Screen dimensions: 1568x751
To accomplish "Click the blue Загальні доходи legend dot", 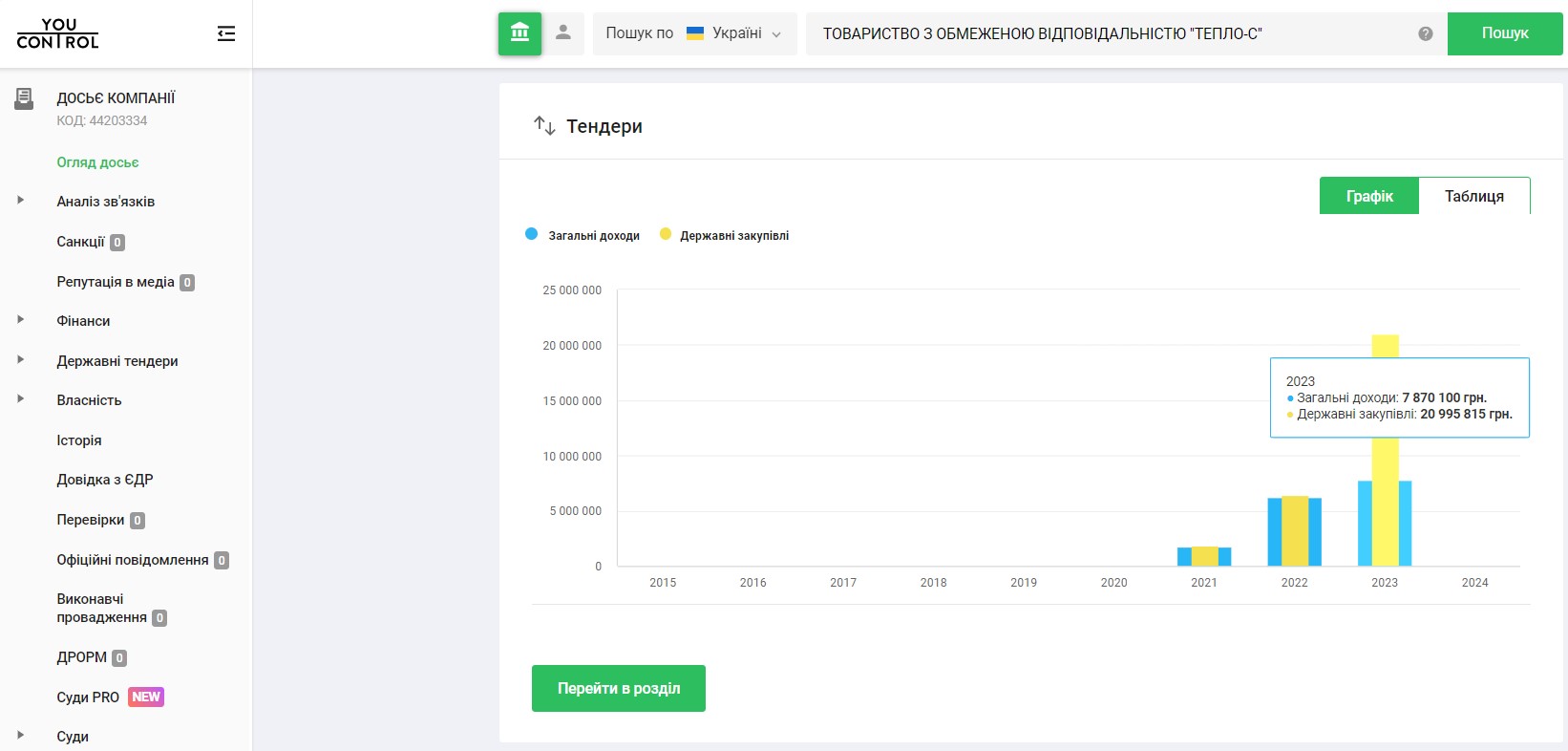I will tap(532, 234).
